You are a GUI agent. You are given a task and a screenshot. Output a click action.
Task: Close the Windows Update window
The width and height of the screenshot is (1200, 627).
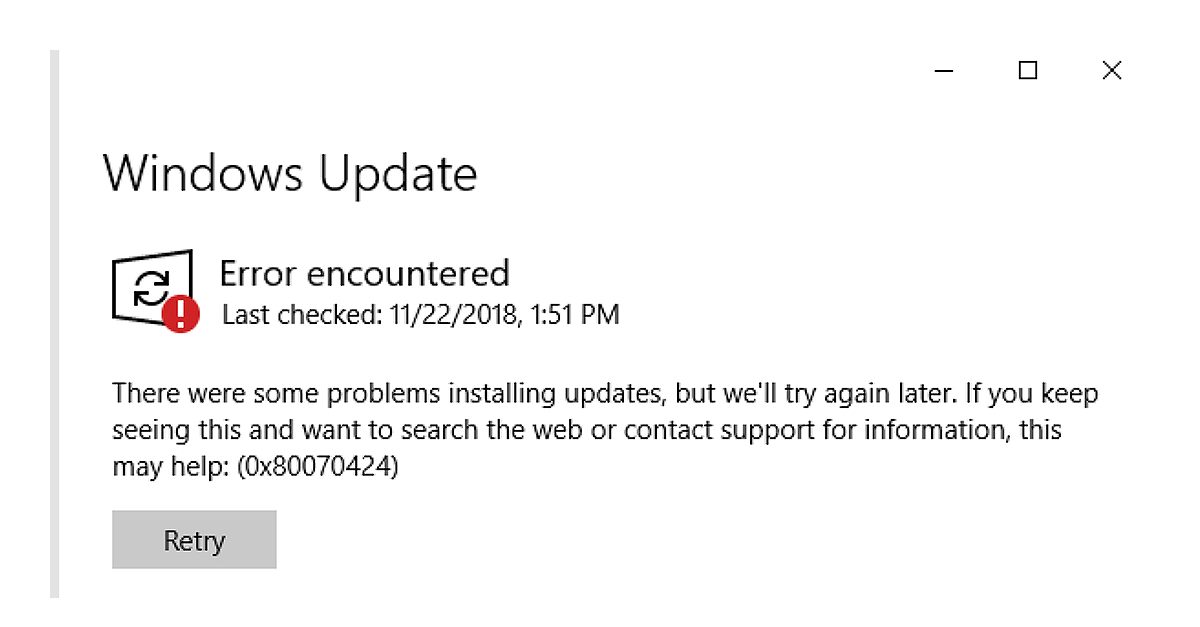click(x=1111, y=70)
